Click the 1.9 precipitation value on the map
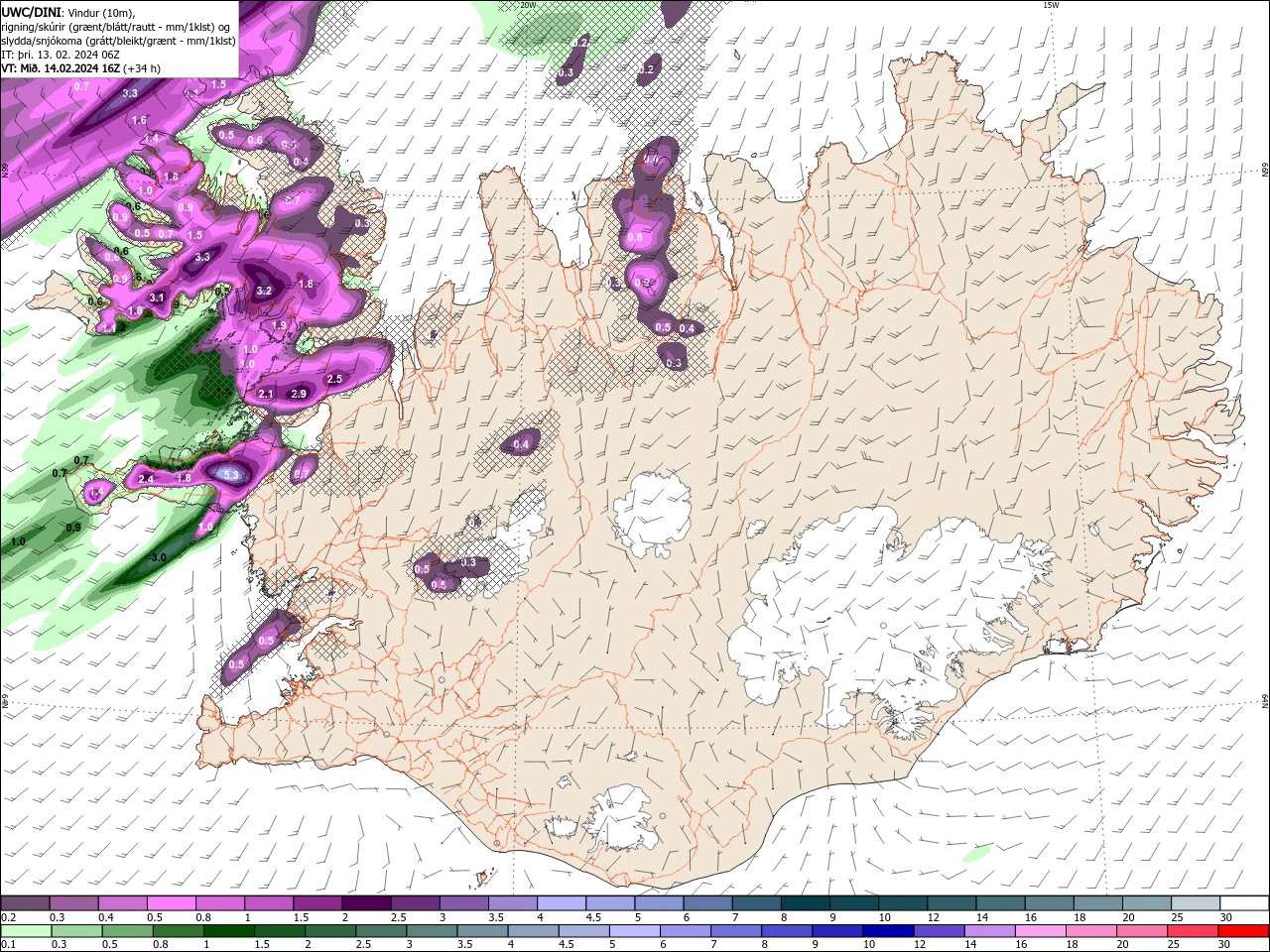Image resolution: width=1270 pixels, height=952 pixels. pyautogui.click(x=279, y=325)
